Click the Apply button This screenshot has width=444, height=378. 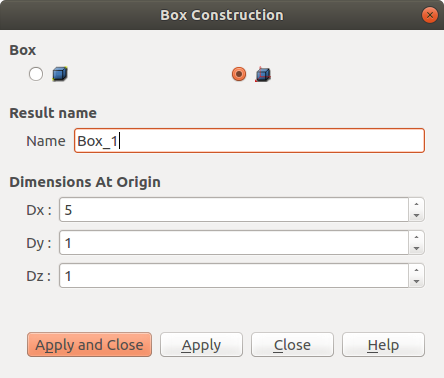[x=201, y=345]
